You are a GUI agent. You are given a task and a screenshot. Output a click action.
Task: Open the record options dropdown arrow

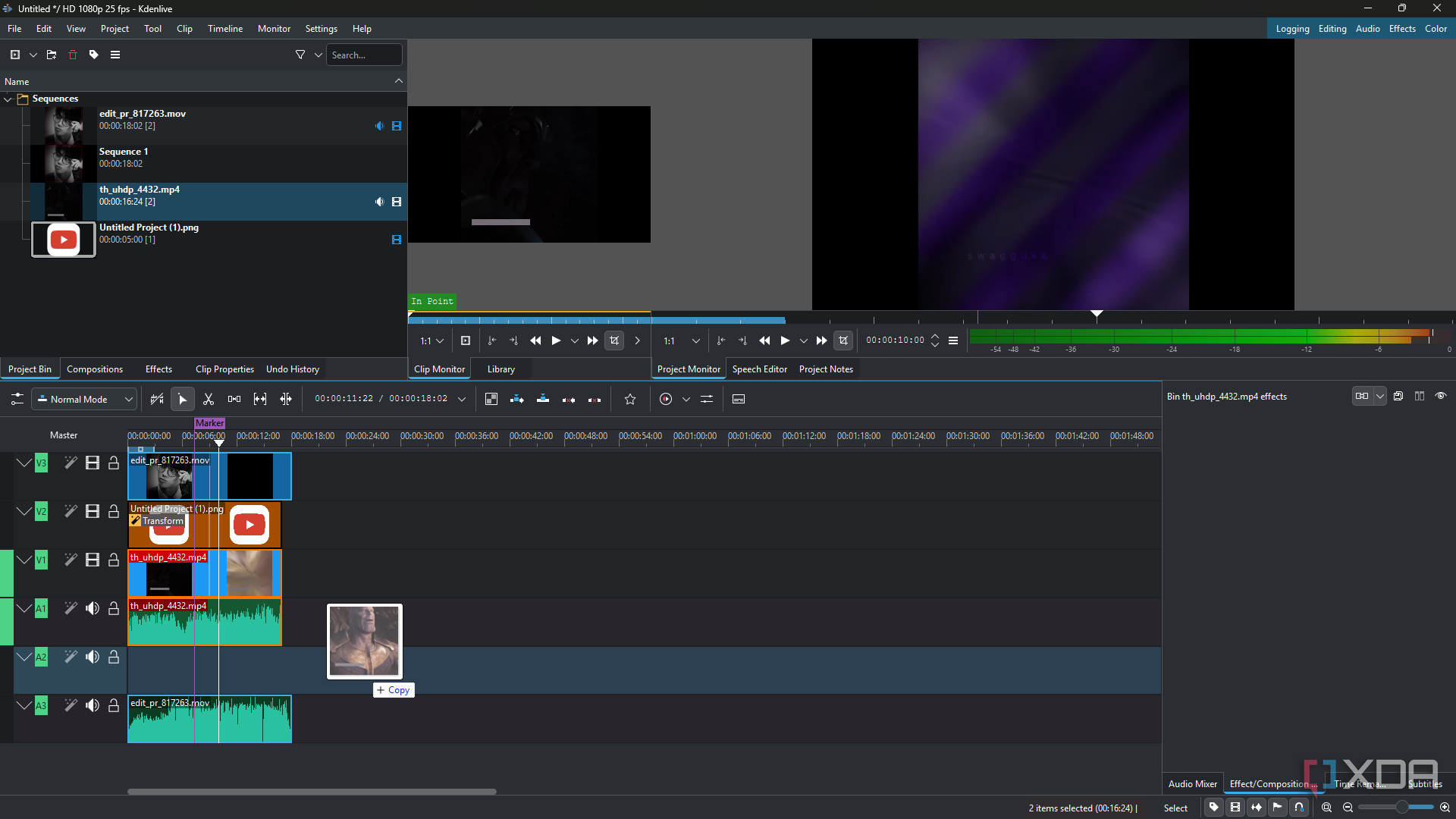click(x=686, y=399)
